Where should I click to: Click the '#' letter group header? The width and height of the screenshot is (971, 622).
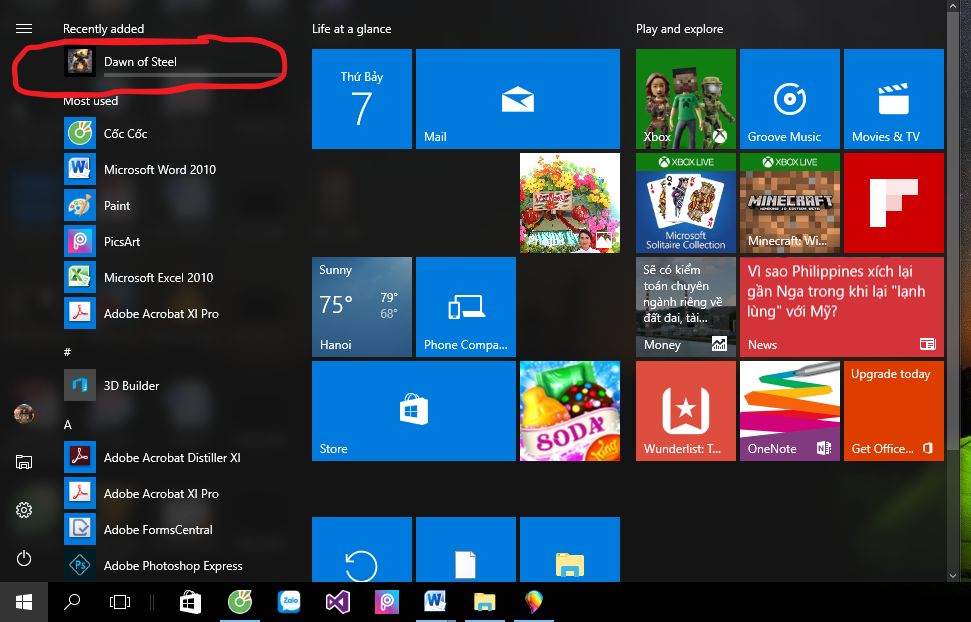(x=67, y=352)
